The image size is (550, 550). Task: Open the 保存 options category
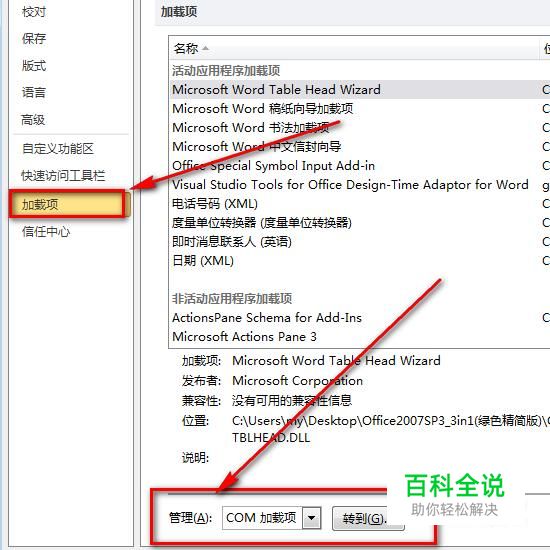(34, 39)
